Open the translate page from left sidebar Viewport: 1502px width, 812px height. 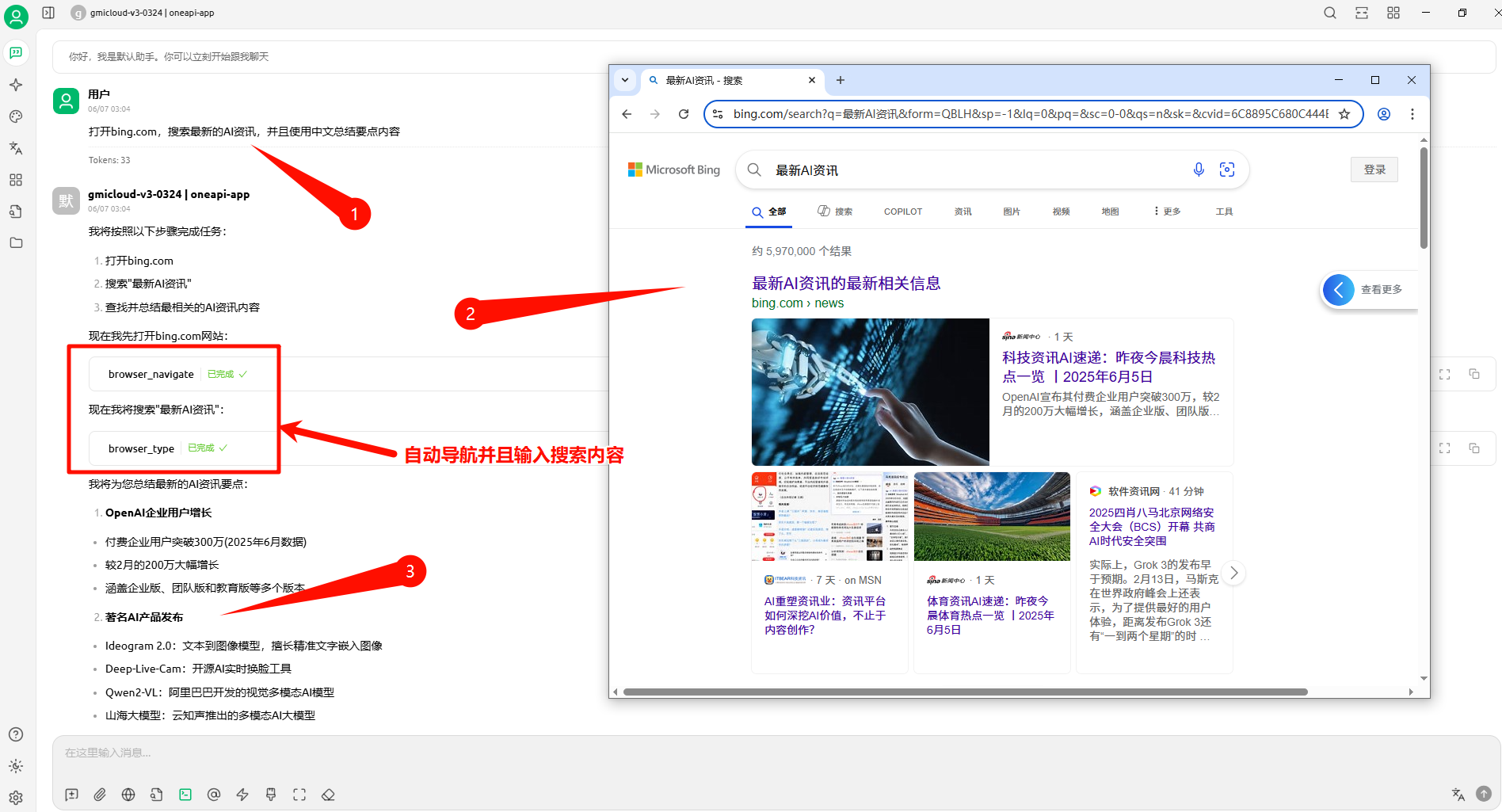coord(16,148)
